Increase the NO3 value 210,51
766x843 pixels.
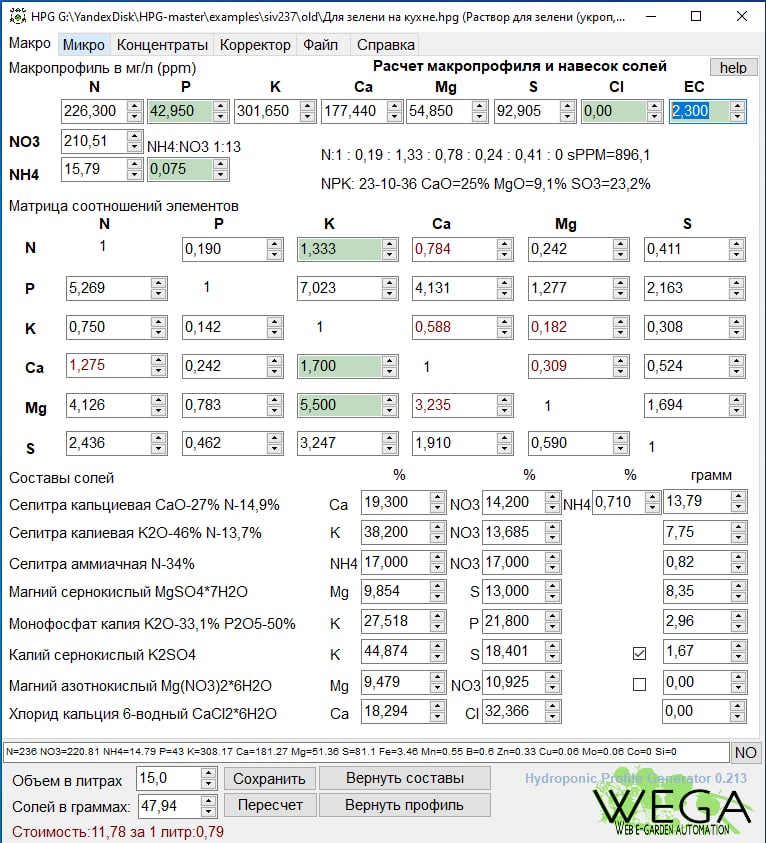tap(135, 136)
